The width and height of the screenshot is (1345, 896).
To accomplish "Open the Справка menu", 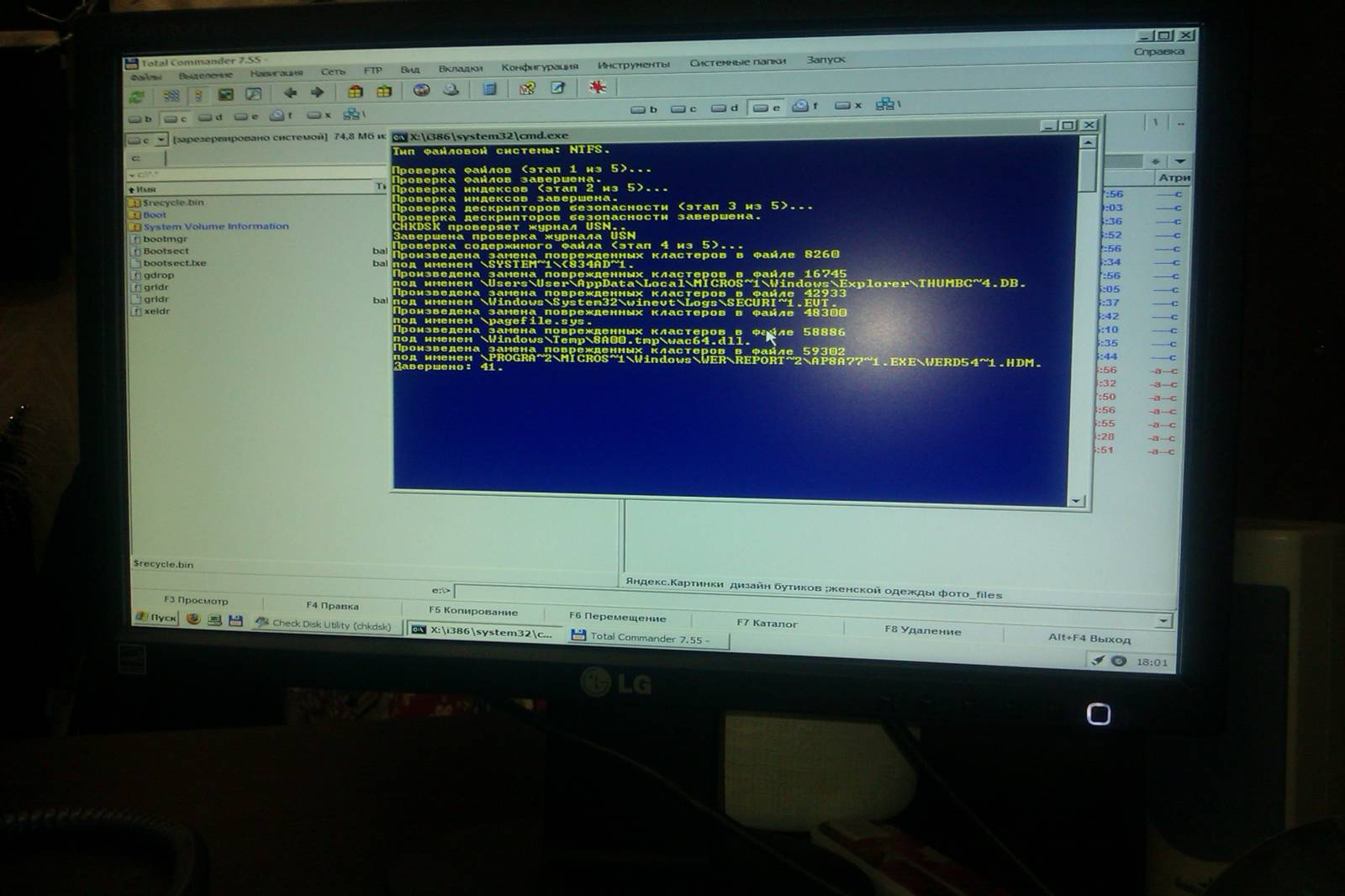I will tap(1158, 51).
